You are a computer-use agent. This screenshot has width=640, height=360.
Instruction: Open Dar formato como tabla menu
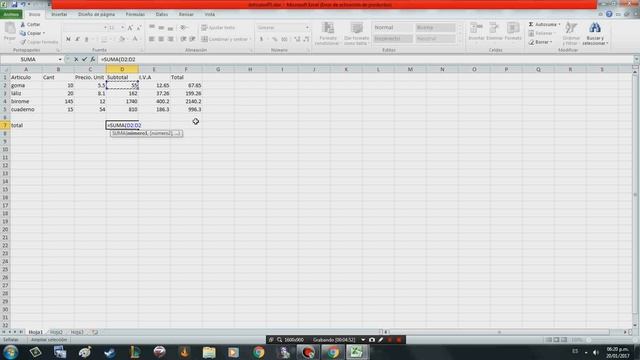click(x=356, y=33)
